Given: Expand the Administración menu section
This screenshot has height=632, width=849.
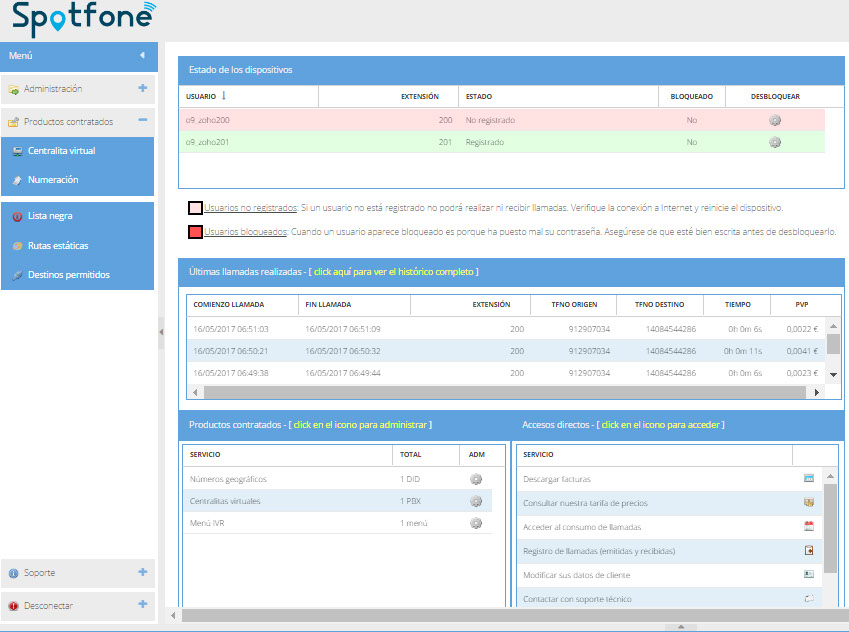Looking at the screenshot, I should point(143,88).
